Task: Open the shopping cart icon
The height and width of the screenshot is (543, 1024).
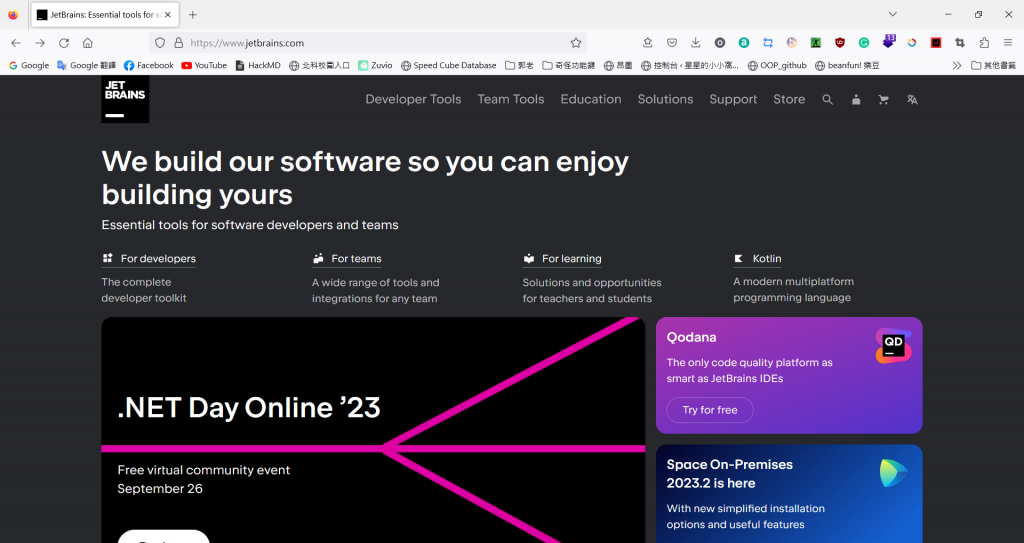Action: click(x=884, y=100)
